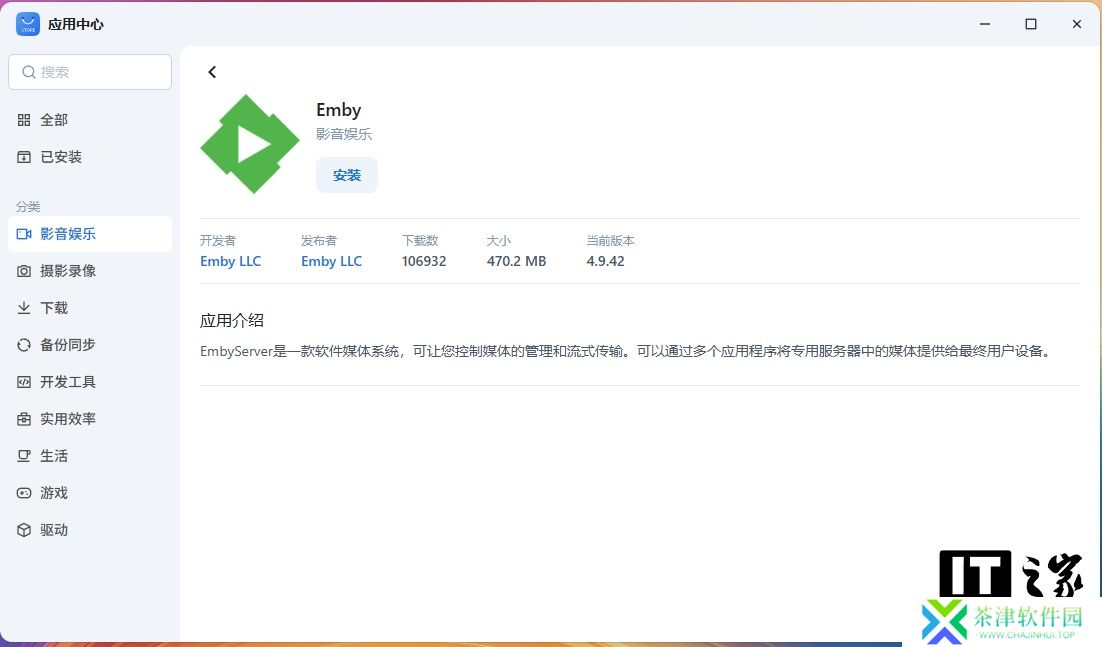Click the 备份同步 sync icon
Image resolution: width=1102 pixels, height=647 pixels.
[x=24, y=345]
